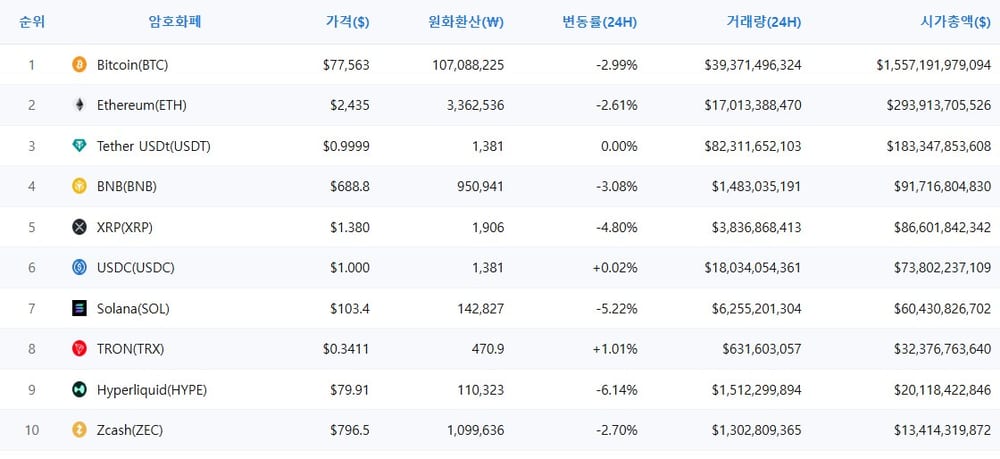This screenshot has width=1000, height=459.
Task: Select Bitcoin price $77,563
Action: (x=346, y=64)
